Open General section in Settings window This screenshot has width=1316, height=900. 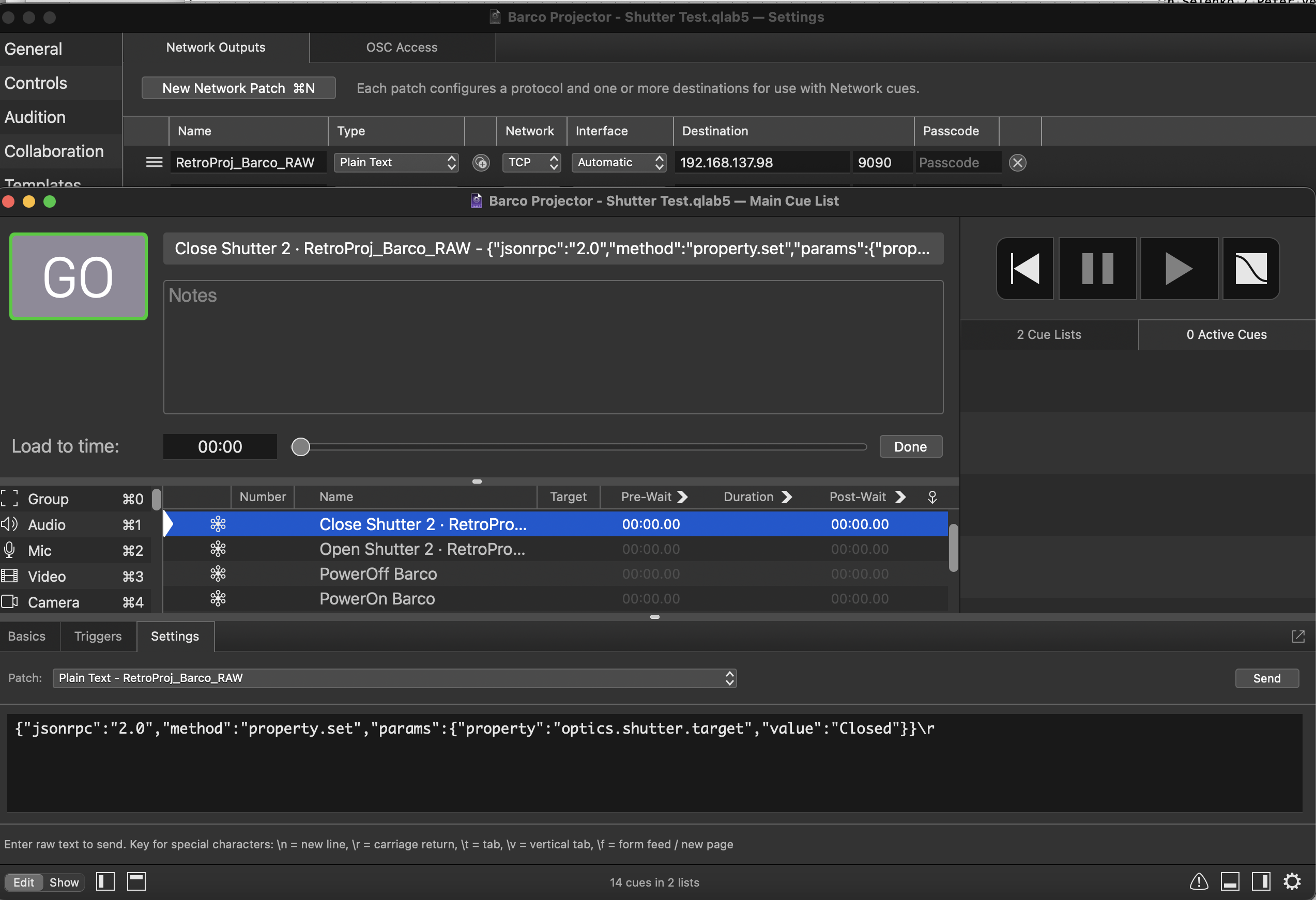(60, 49)
